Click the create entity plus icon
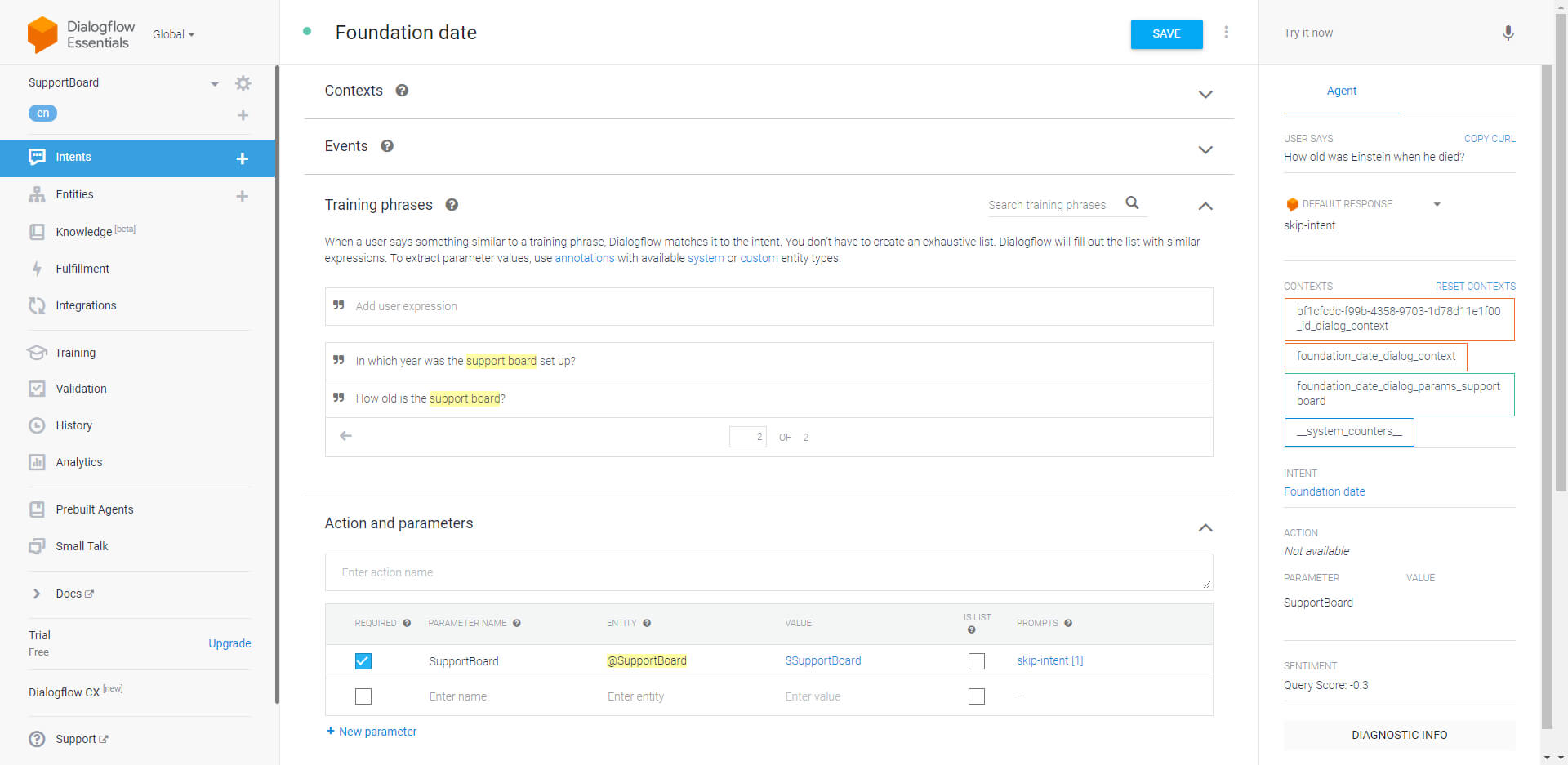Screen dimensions: 1568x765 coord(242,196)
